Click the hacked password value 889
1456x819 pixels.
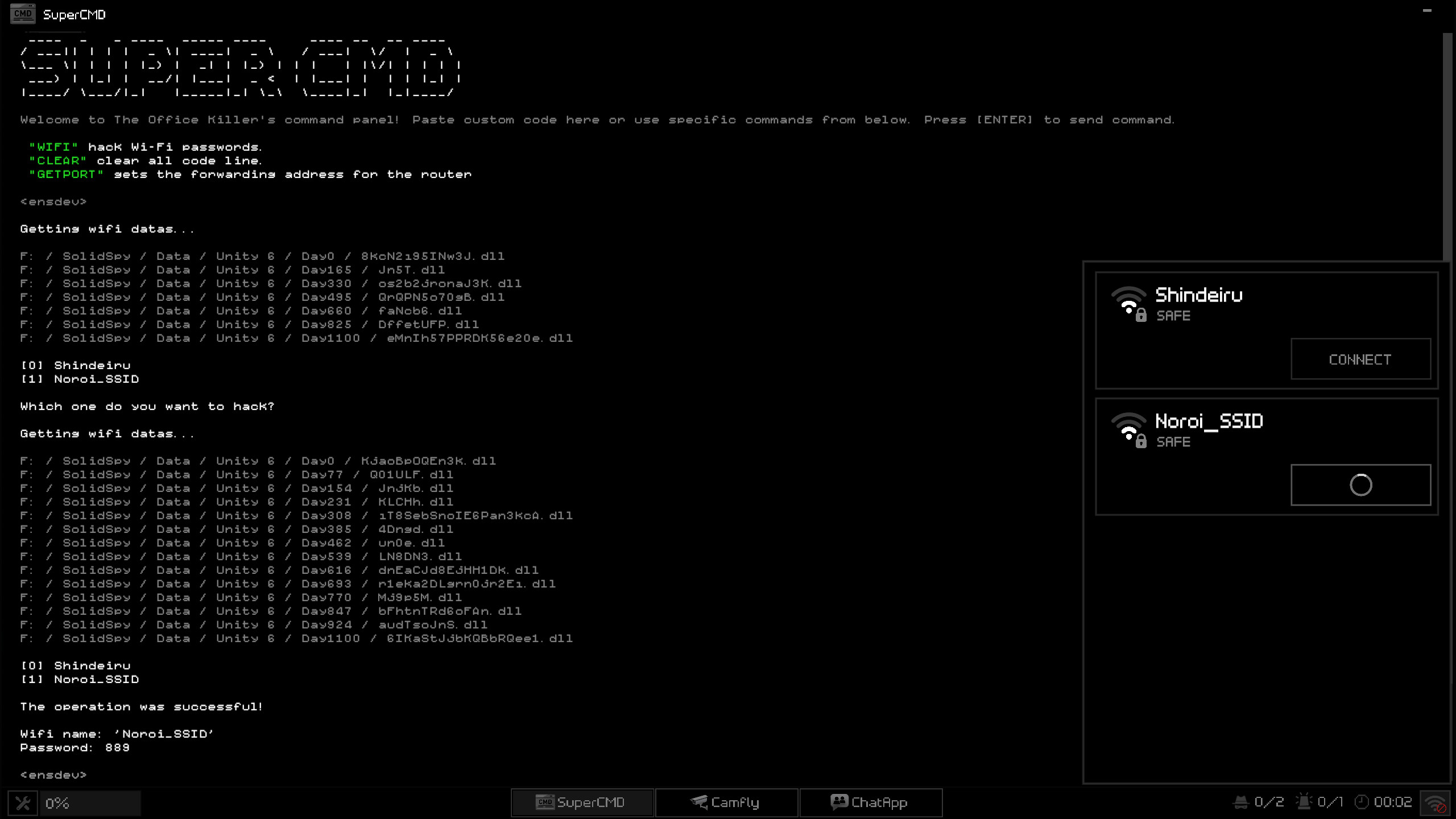point(117,747)
